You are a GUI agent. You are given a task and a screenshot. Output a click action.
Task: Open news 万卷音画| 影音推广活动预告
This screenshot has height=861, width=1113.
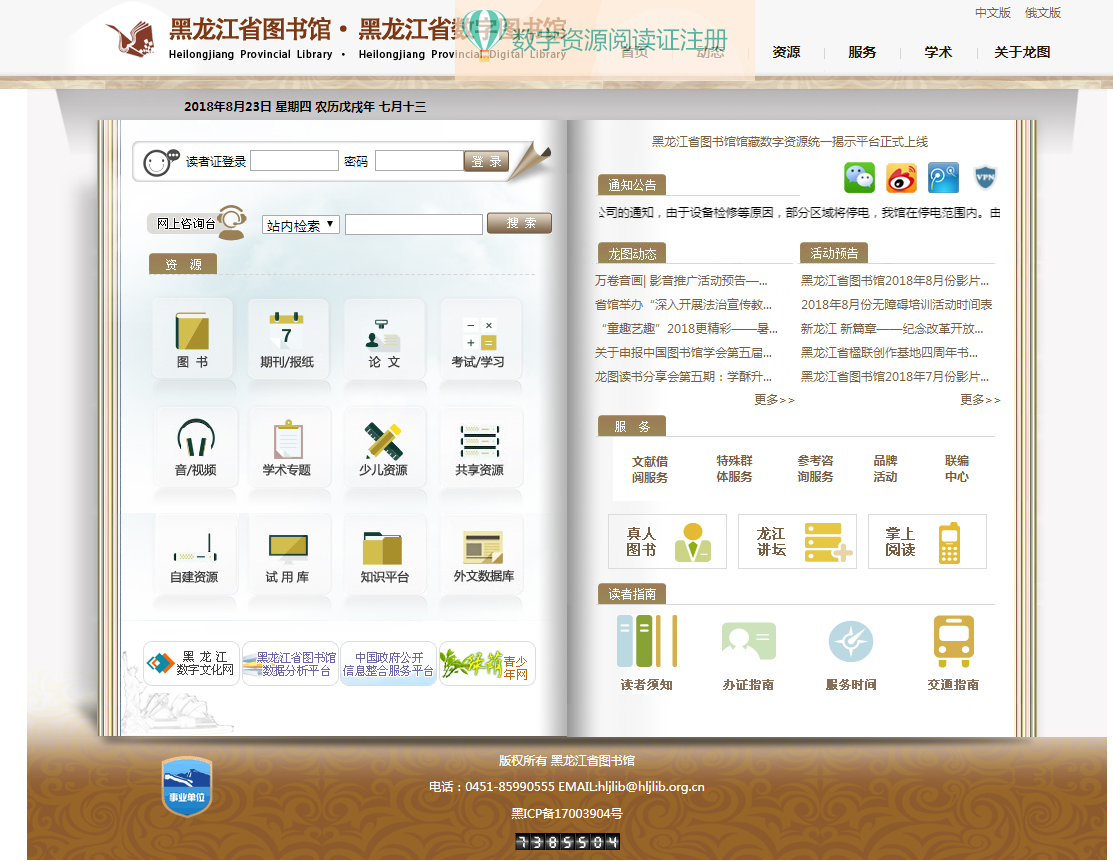(681, 280)
